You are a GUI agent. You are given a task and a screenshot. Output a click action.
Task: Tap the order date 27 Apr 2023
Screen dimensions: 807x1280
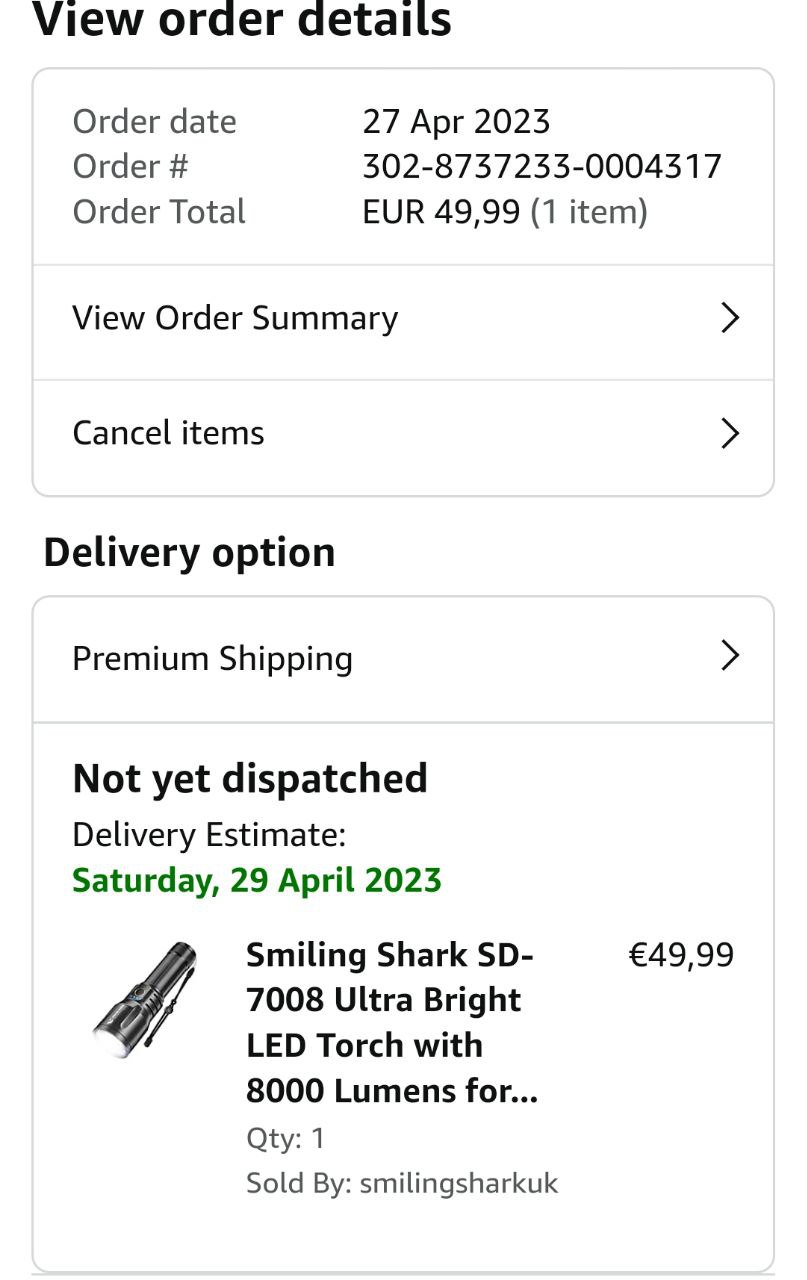[456, 122]
